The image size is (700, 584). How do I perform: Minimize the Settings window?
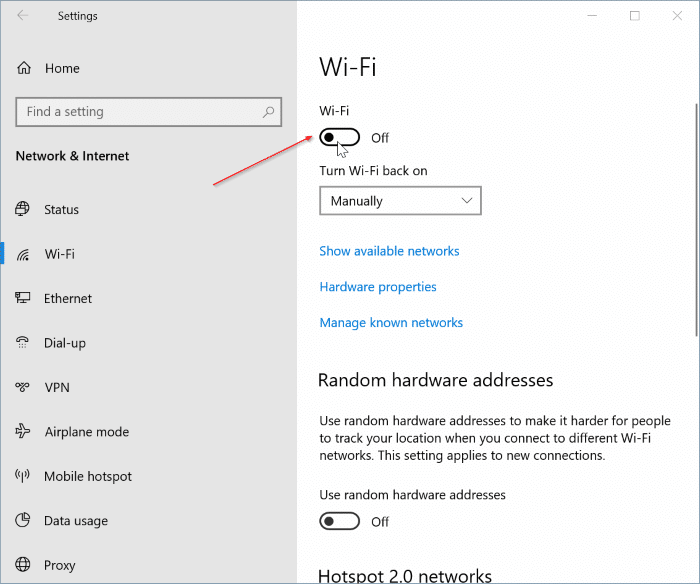[592, 16]
